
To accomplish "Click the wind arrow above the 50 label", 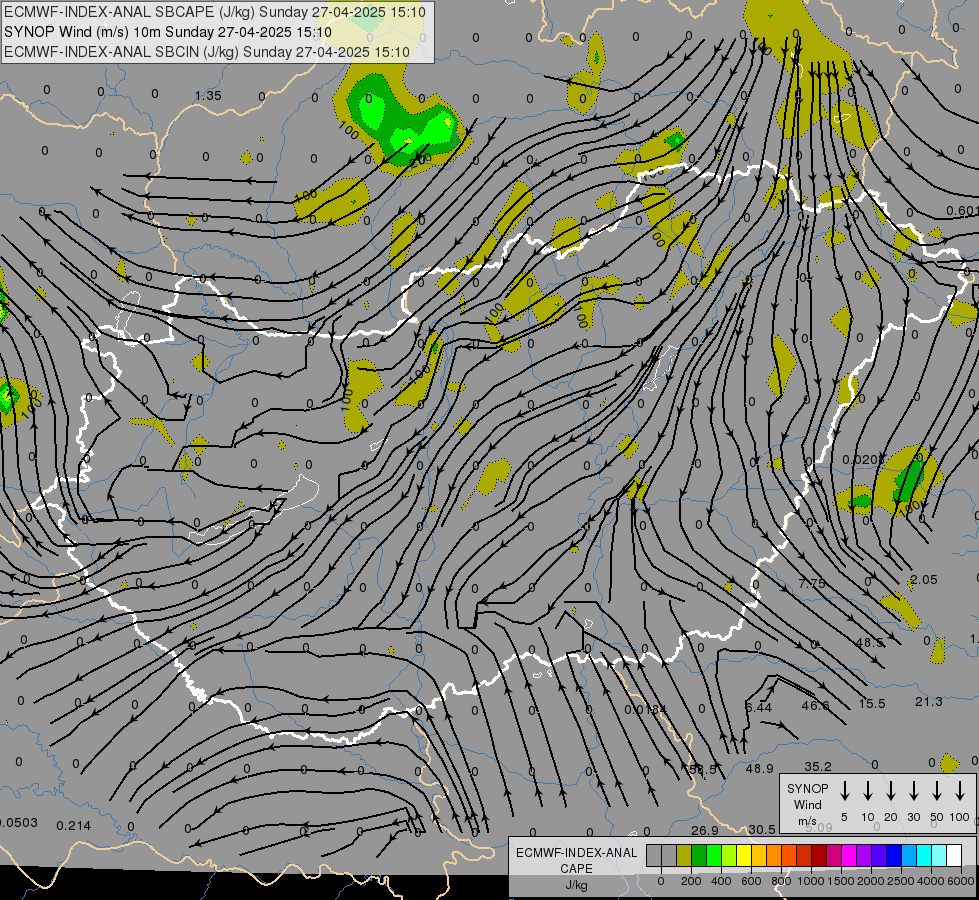I will pos(937,791).
